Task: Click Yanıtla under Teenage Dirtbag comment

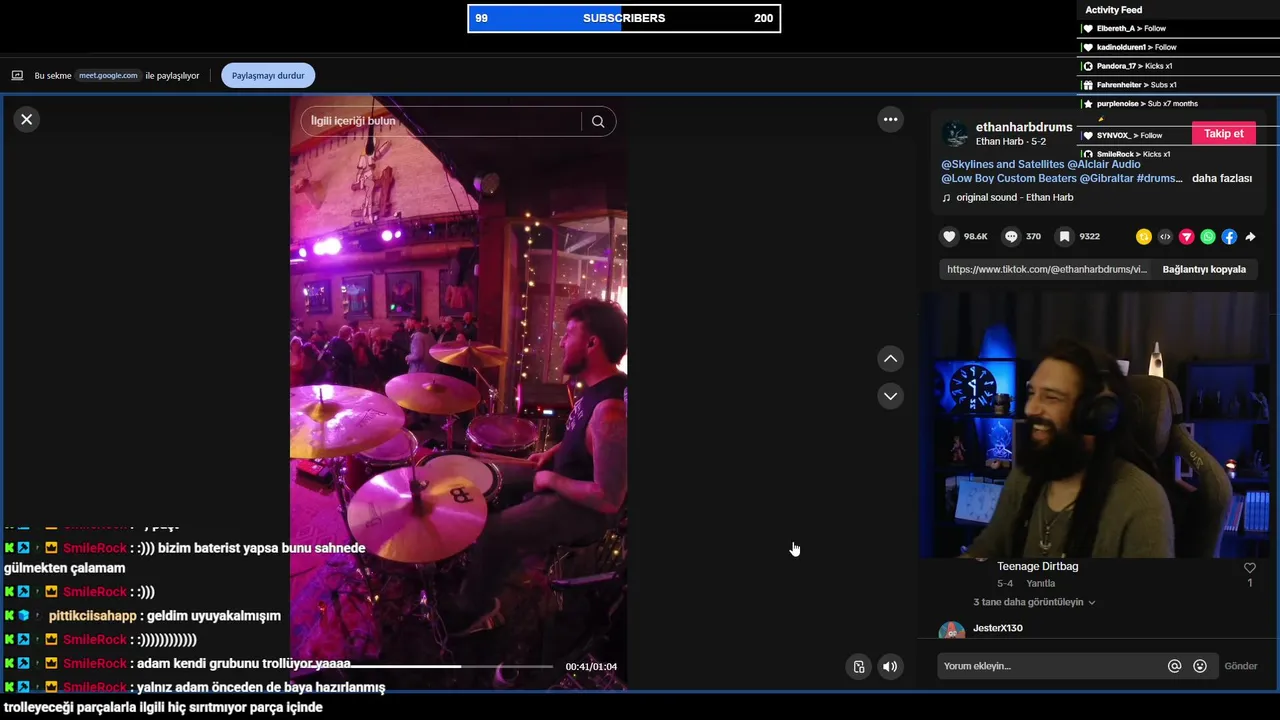Action: 1041,583
